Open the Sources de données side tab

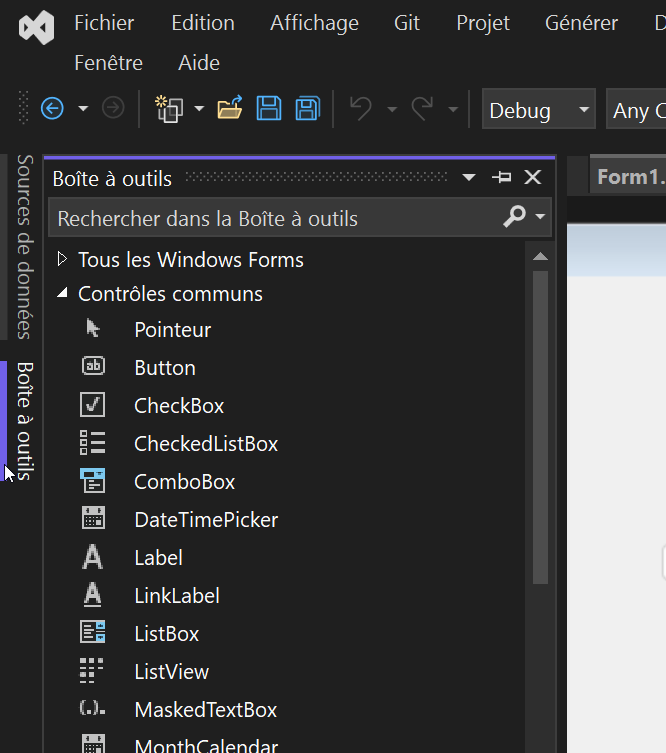pyautogui.click(x=25, y=246)
